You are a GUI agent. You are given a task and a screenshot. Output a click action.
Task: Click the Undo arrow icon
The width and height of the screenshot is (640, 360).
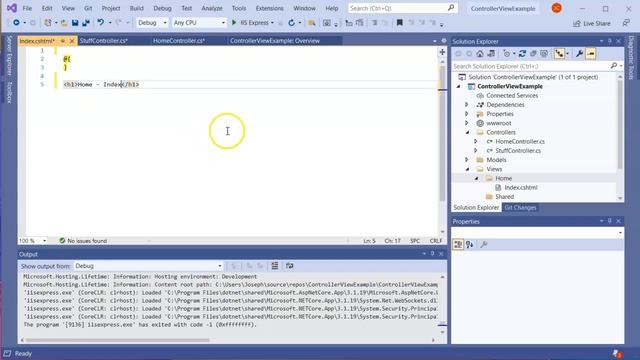pos(100,23)
